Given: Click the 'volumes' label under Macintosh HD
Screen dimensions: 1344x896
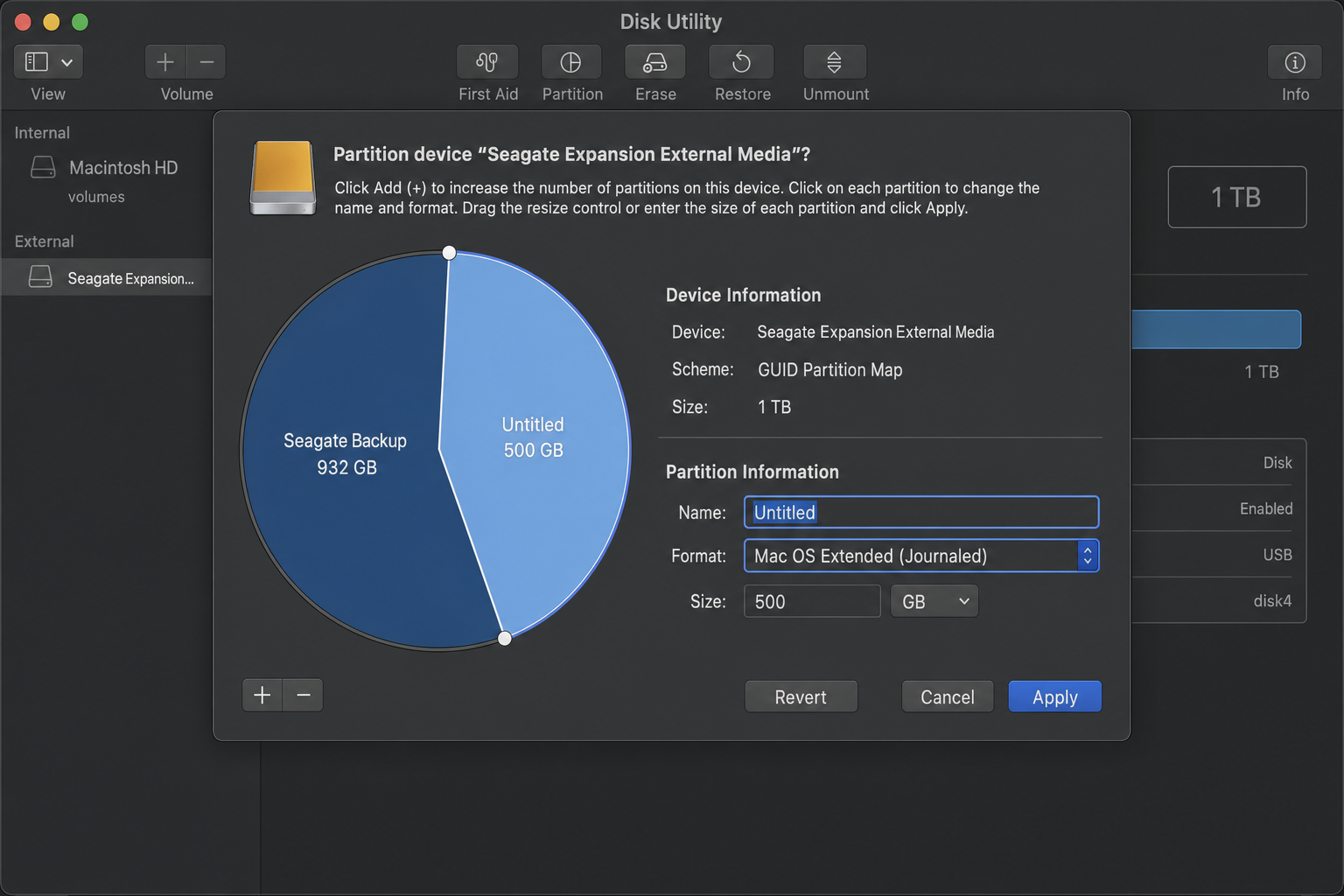Looking at the screenshot, I should point(96,197).
